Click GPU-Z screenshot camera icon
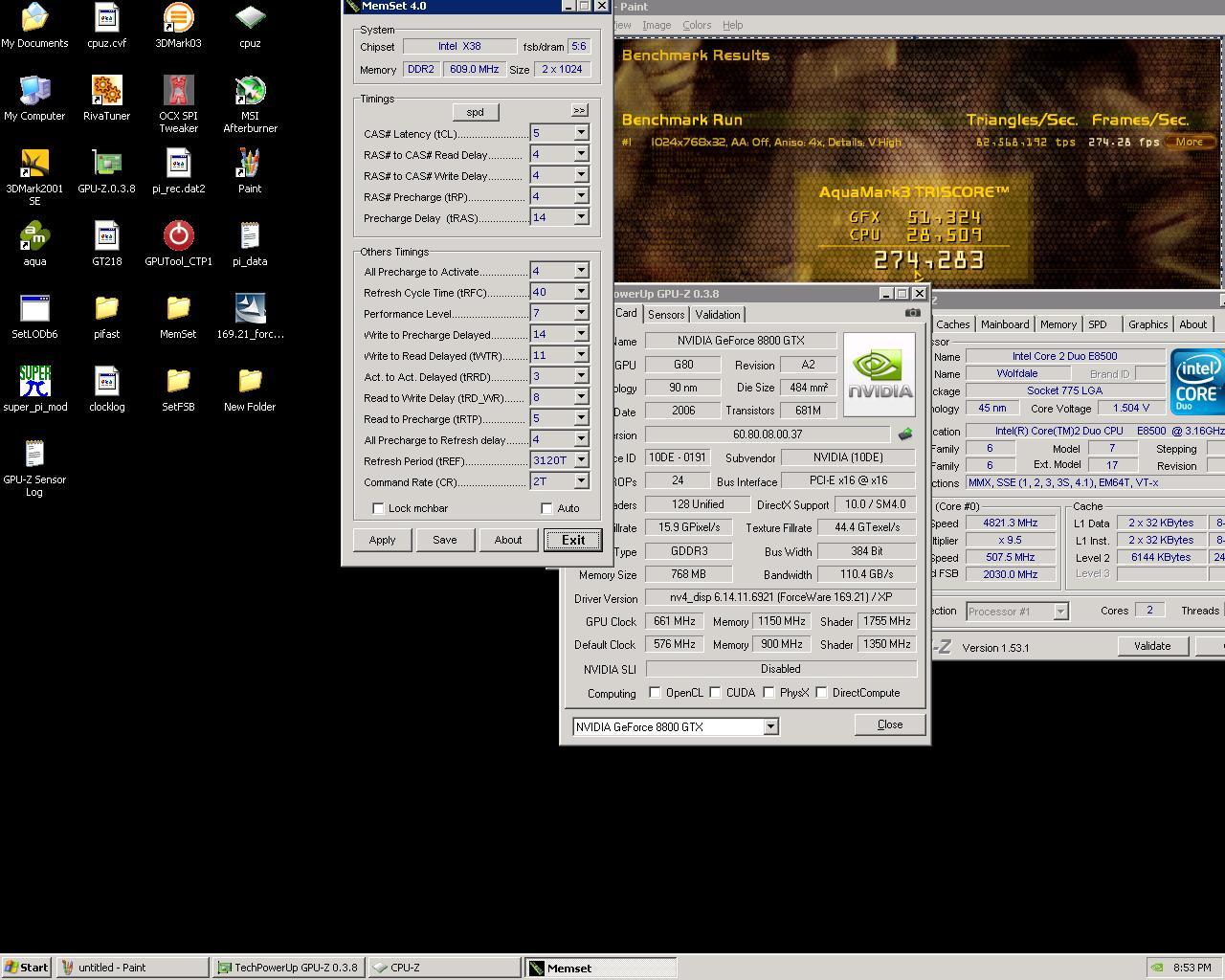 point(912,313)
